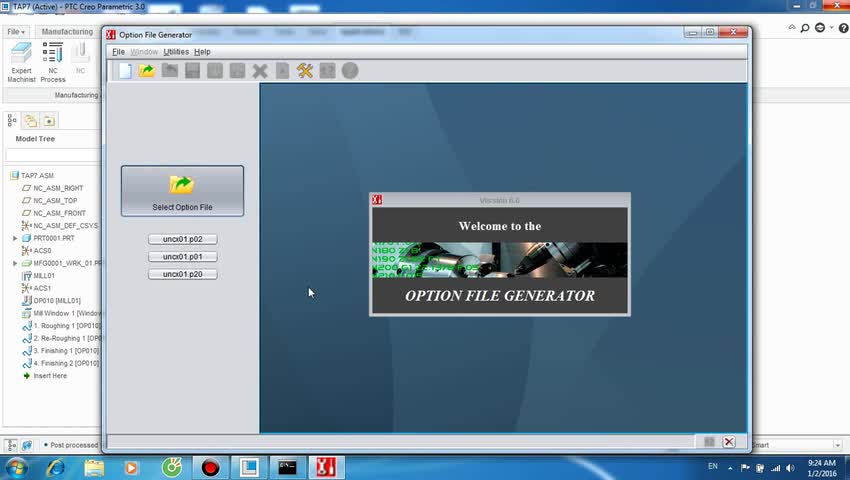
Task: Open recent file uncx01.p01
Action: [x=183, y=257]
